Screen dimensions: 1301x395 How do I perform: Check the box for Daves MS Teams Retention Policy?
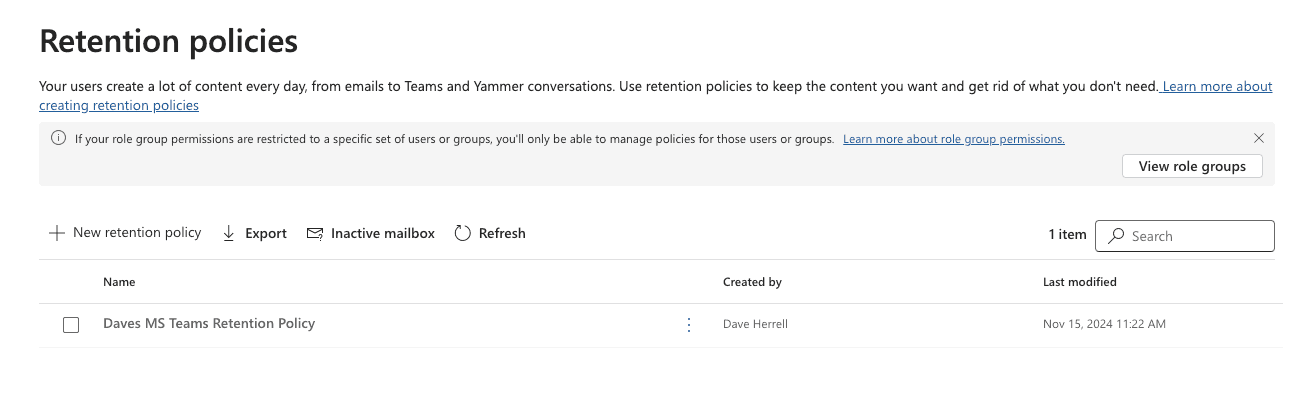tap(71, 325)
